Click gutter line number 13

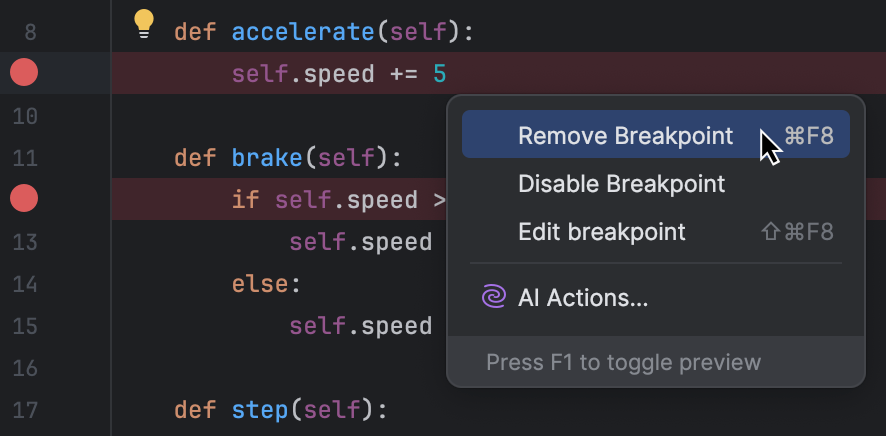click(x=26, y=242)
